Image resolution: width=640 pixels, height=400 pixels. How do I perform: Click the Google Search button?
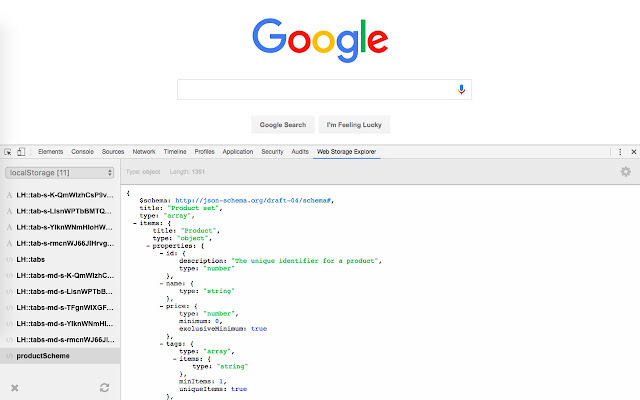pyautogui.click(x=283, y=125)
